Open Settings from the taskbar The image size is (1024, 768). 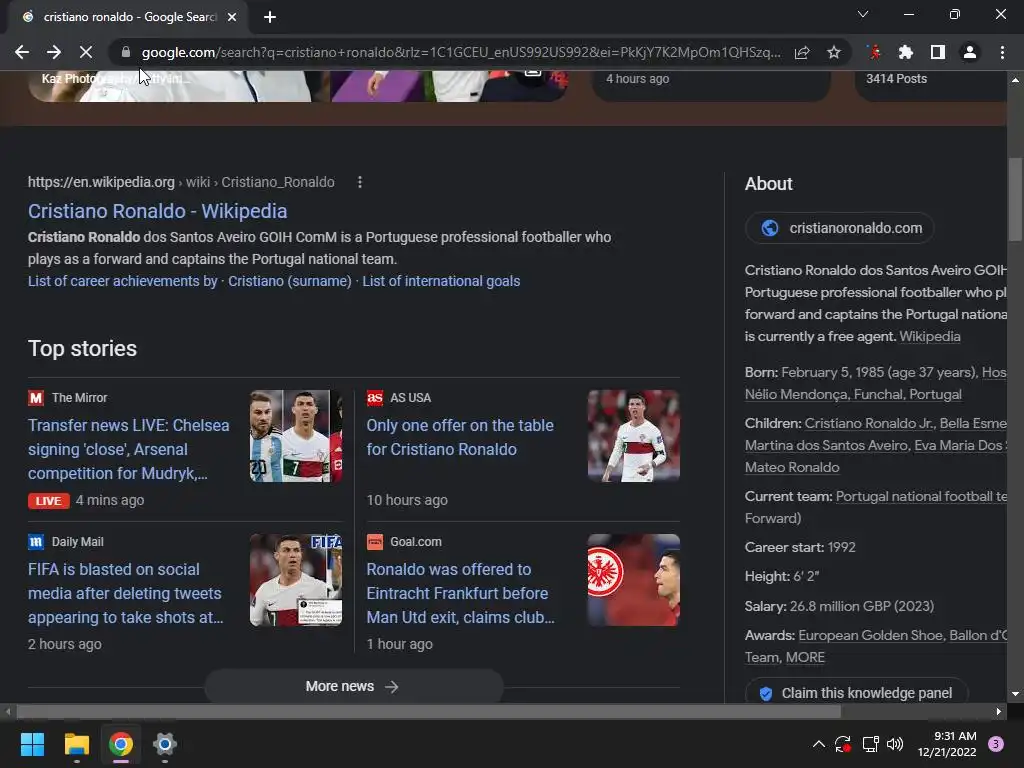[x=165, y=744]
